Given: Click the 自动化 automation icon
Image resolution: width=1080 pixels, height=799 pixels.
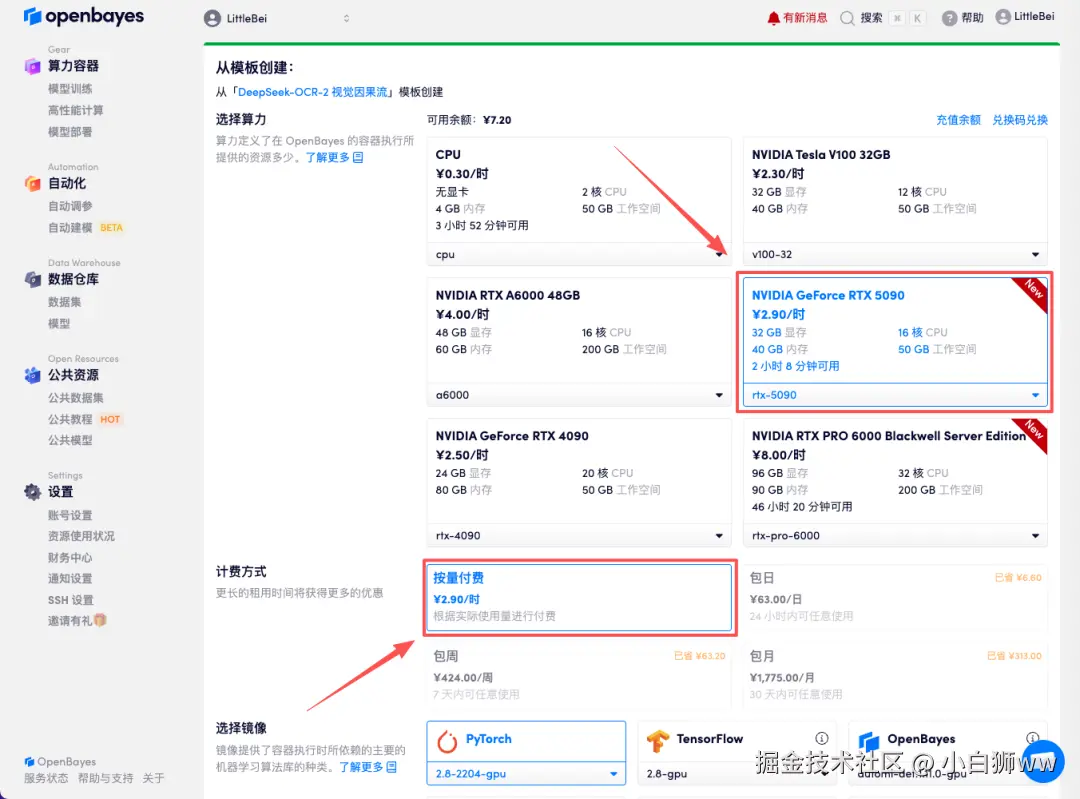Looking at the screenshot, I should tap(32, 183).
